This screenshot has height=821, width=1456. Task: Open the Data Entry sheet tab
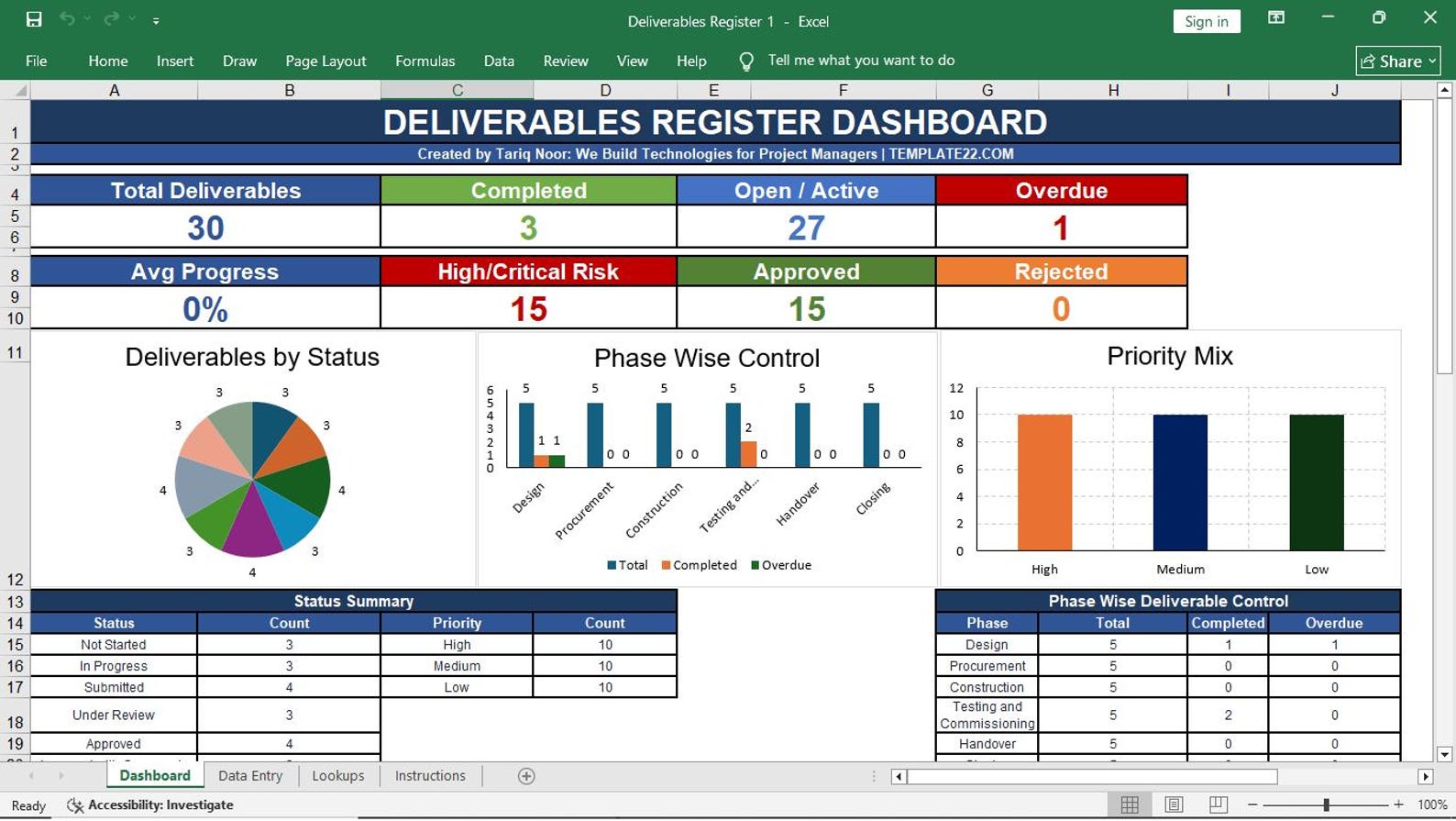point(250,776)
